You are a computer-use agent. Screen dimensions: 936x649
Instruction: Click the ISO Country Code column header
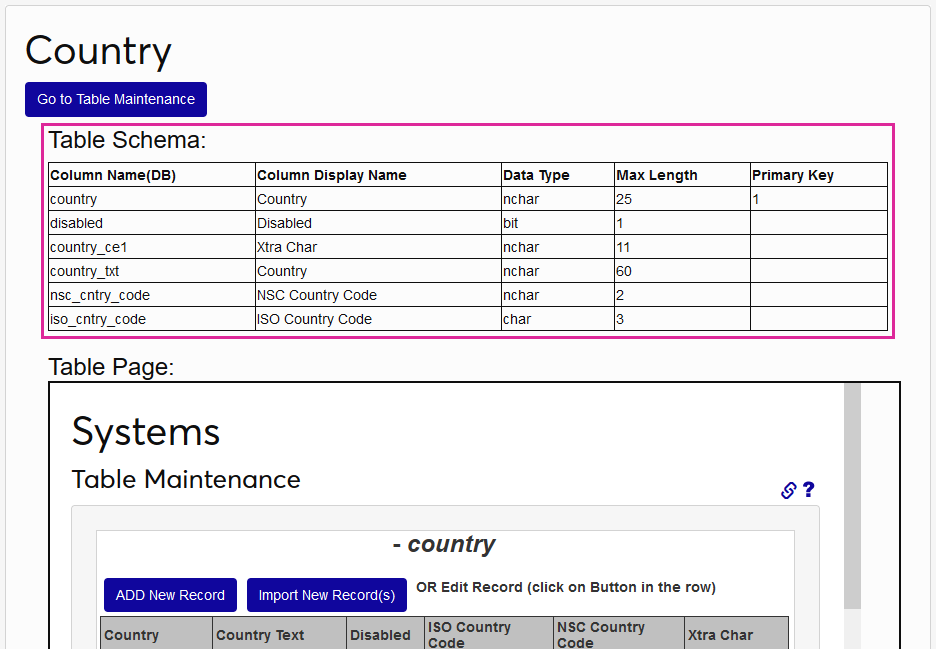tap(470, 633)
